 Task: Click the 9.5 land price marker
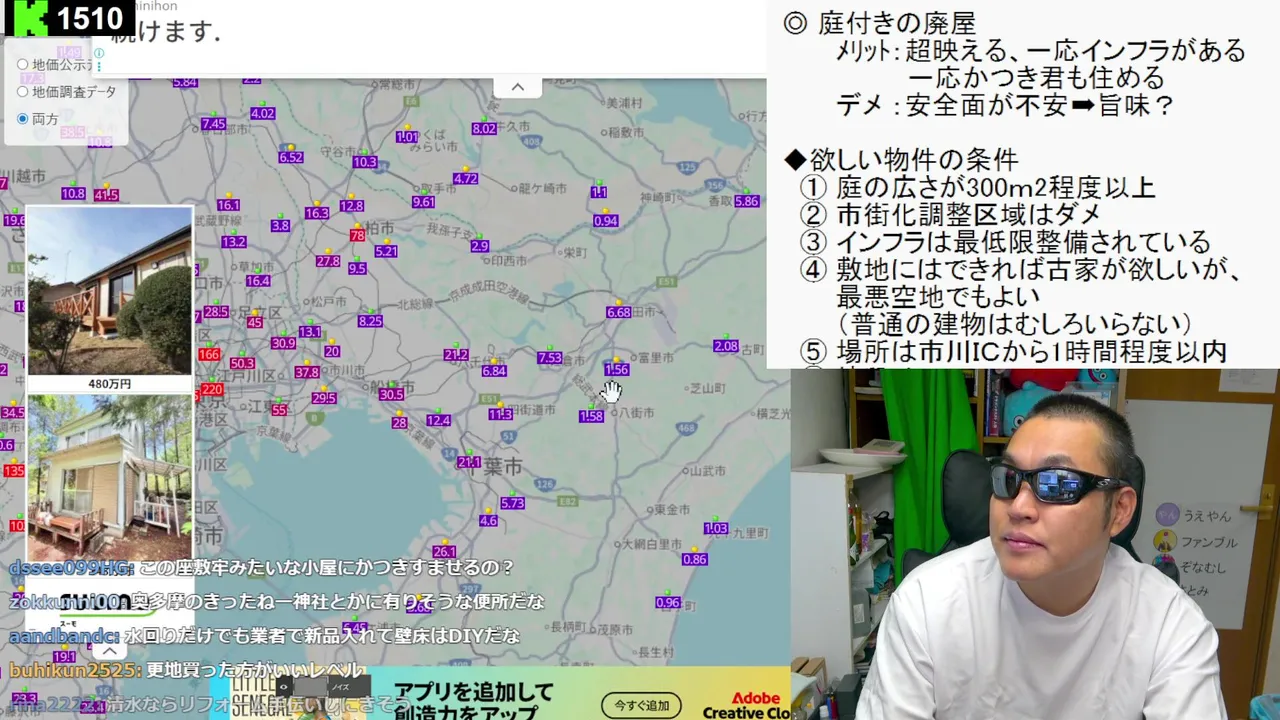click(x=357, y=269)
